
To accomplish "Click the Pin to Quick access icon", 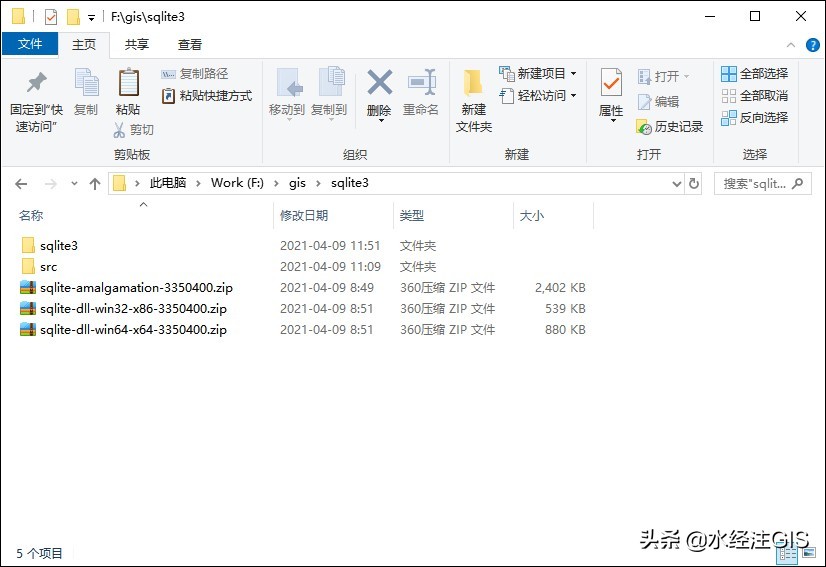I will (x=37, y=82).
